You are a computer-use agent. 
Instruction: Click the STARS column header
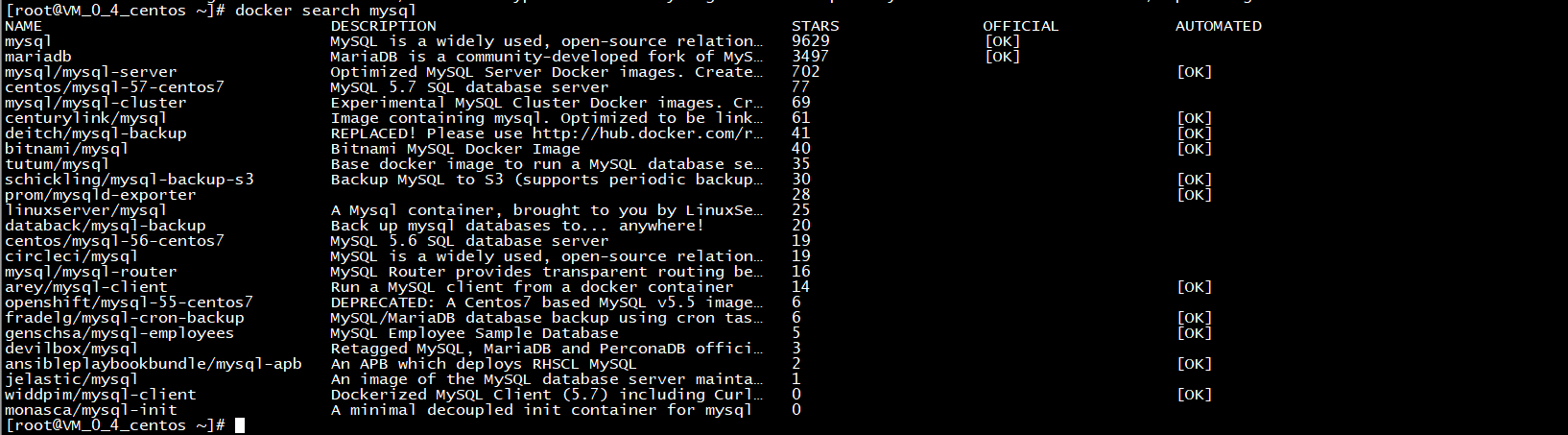pyautogui.click(x=816, y=26)
